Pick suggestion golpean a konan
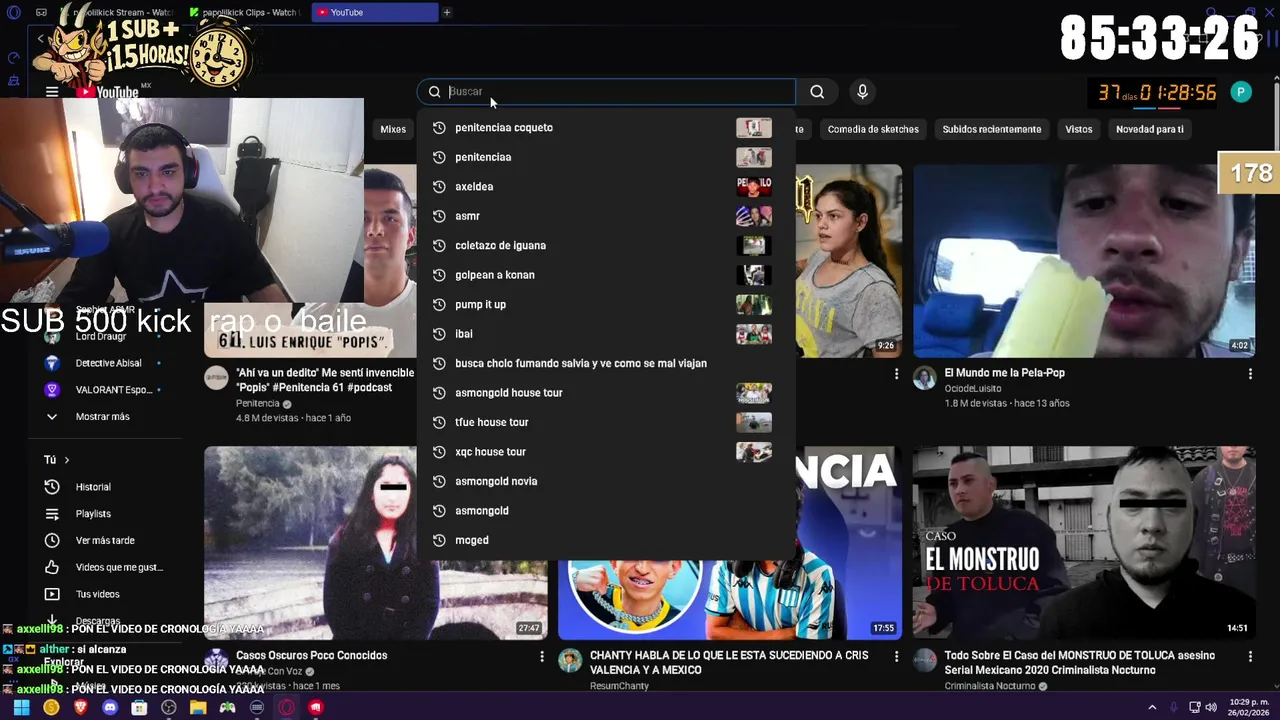The image size is (1280, 720). point(606,275)
